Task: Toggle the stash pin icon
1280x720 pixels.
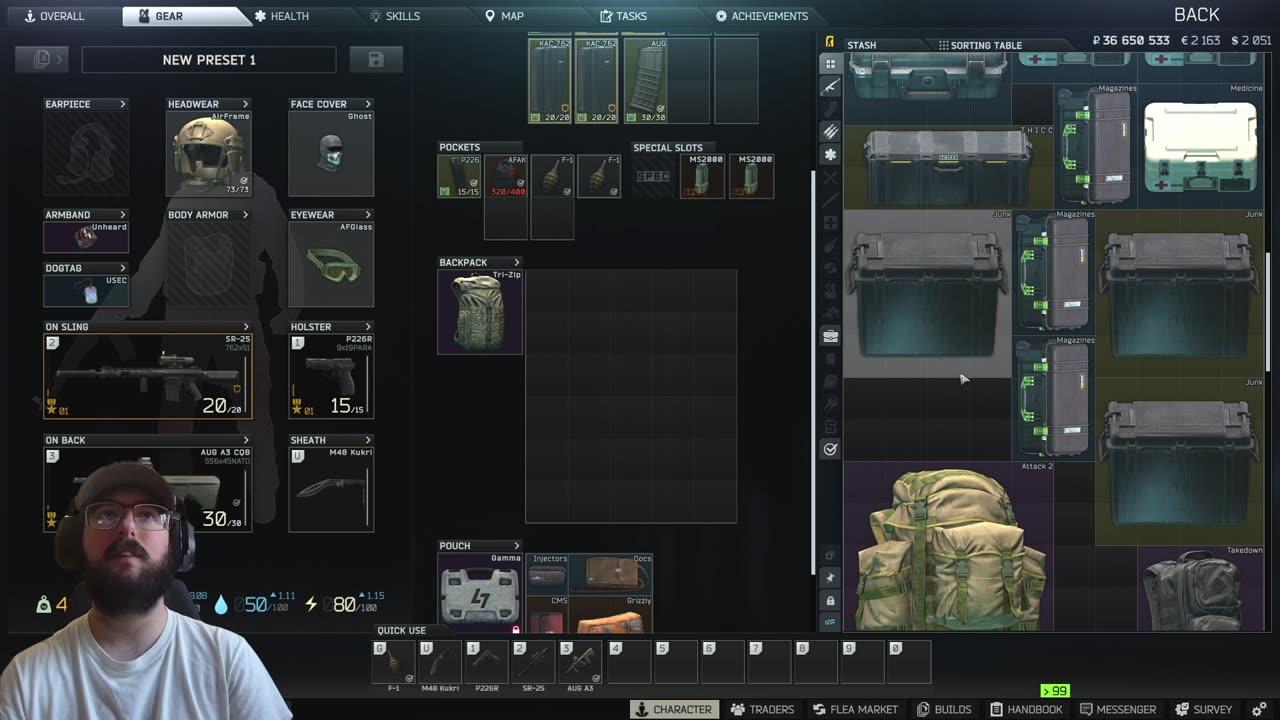Action: (830, 578)
